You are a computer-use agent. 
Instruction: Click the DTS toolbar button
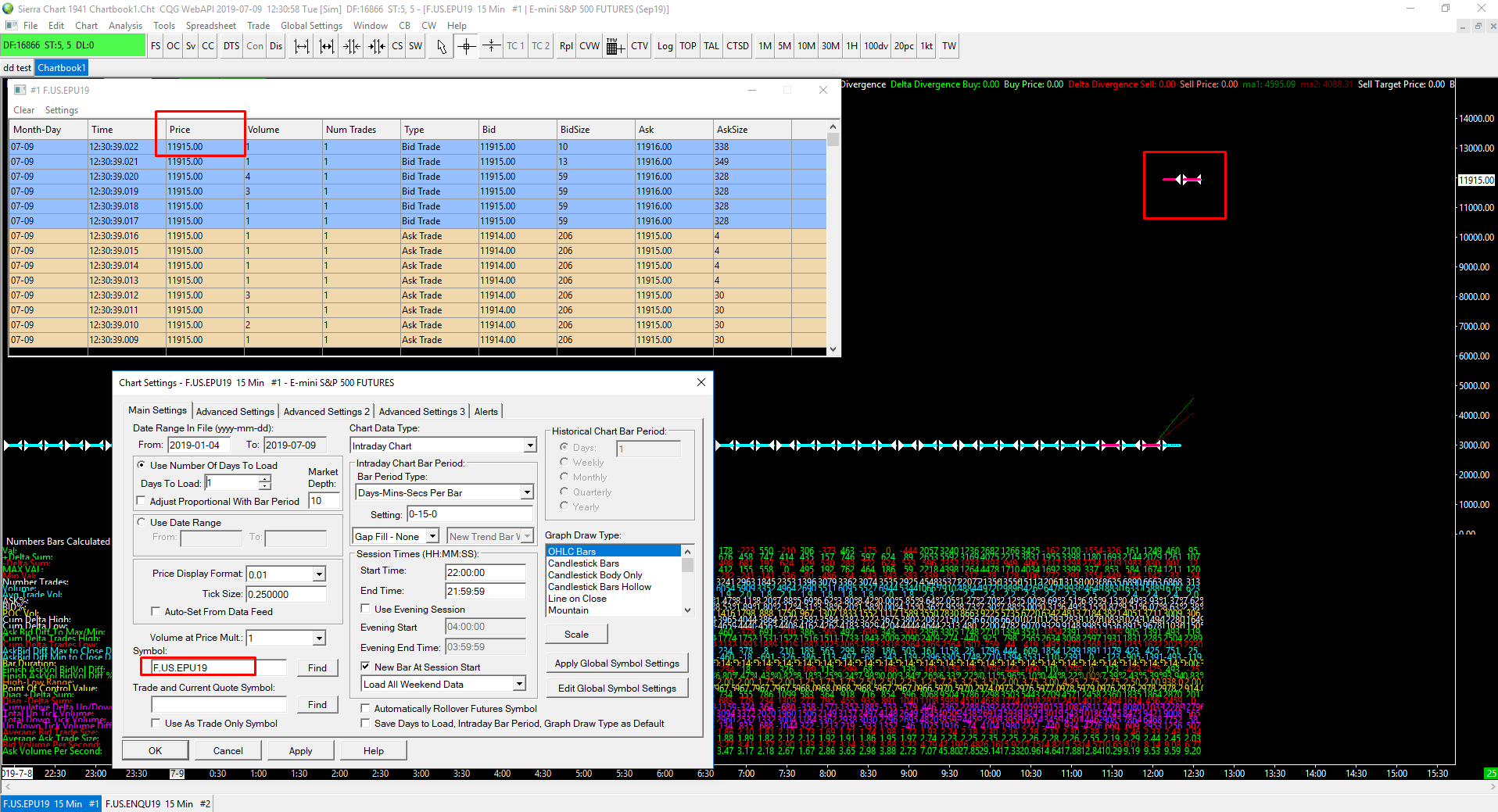231,46
